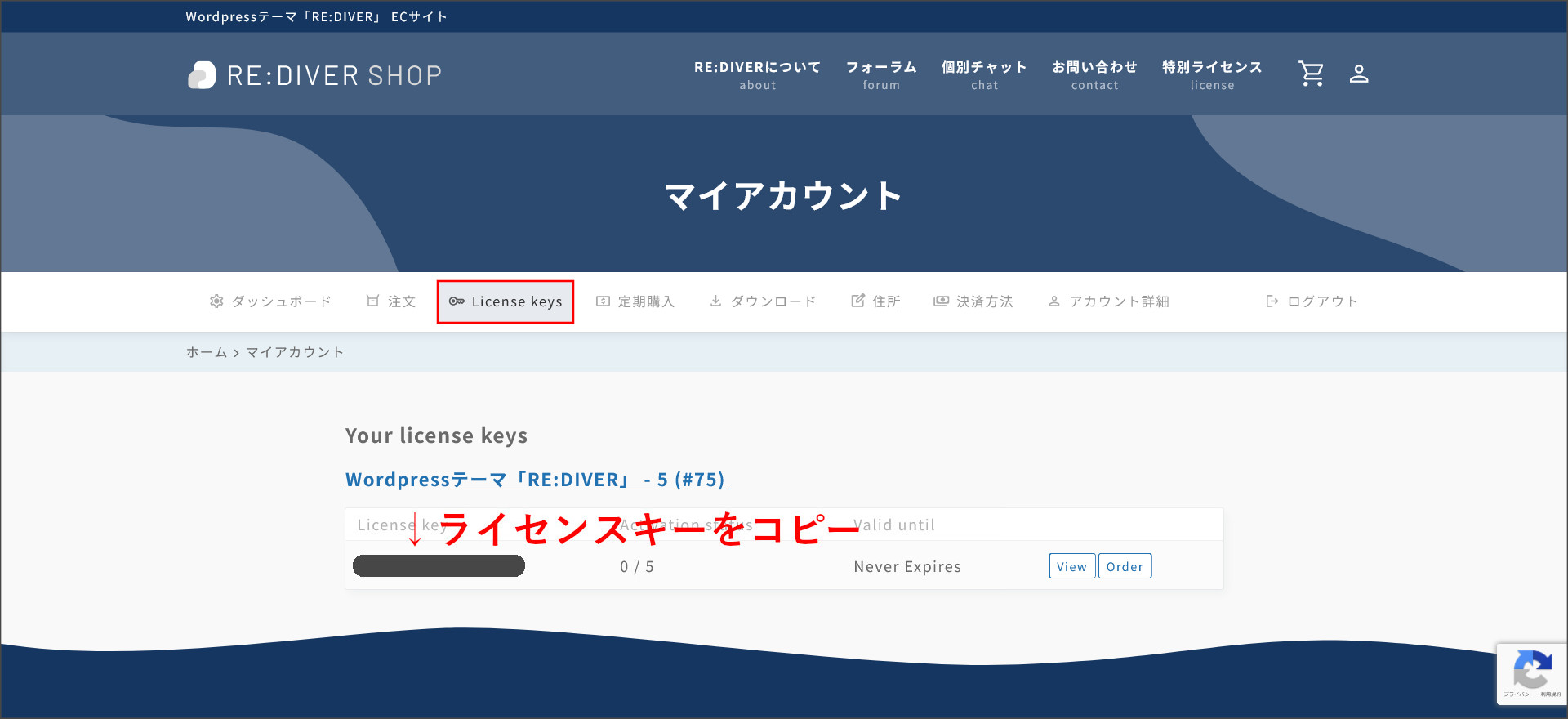The height and width of the screenshot is (719, 1568).
Task: Click the ホーム breadcrumb link
Action: (207, 352)
